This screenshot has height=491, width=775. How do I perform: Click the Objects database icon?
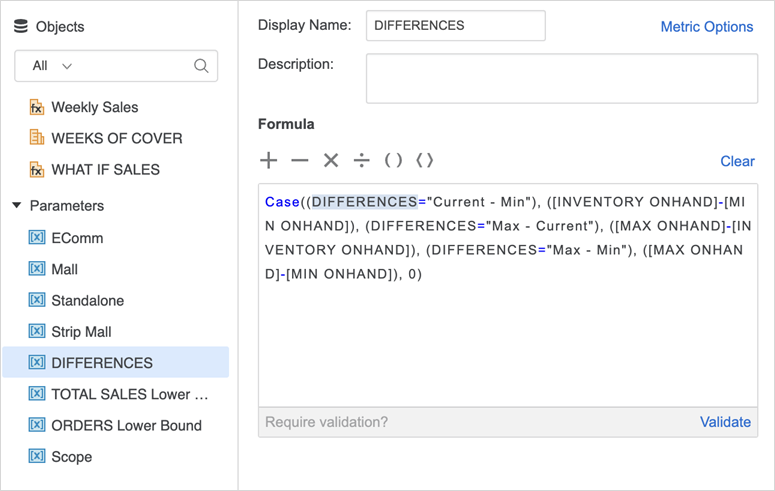coord(21,27)
